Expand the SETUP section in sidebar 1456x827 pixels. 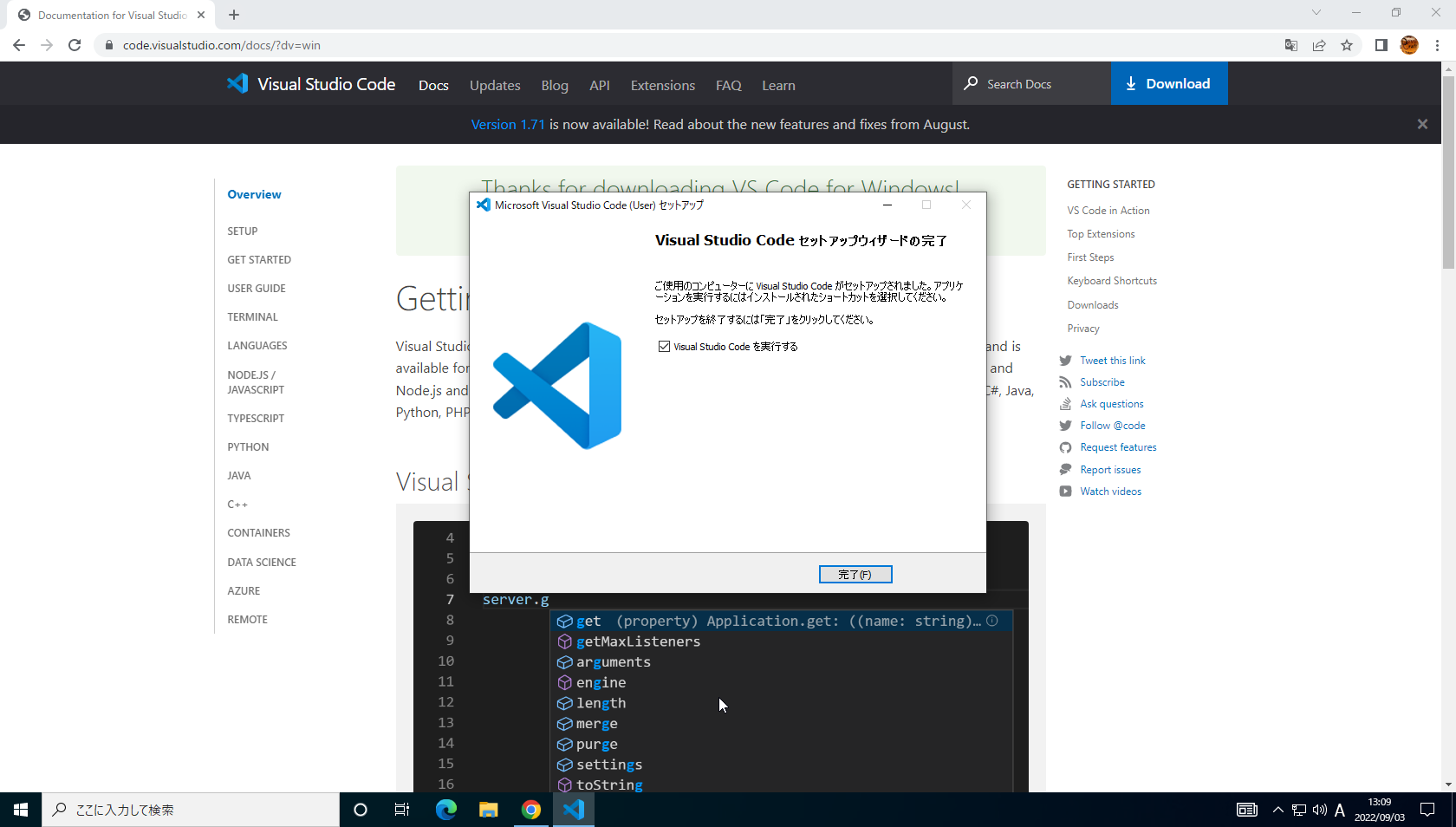tap(243, 231)
